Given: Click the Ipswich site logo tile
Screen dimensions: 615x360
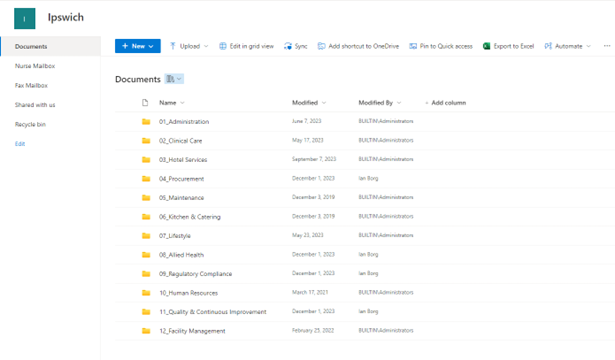Looking at the screenshot, I should pos(24,18).
